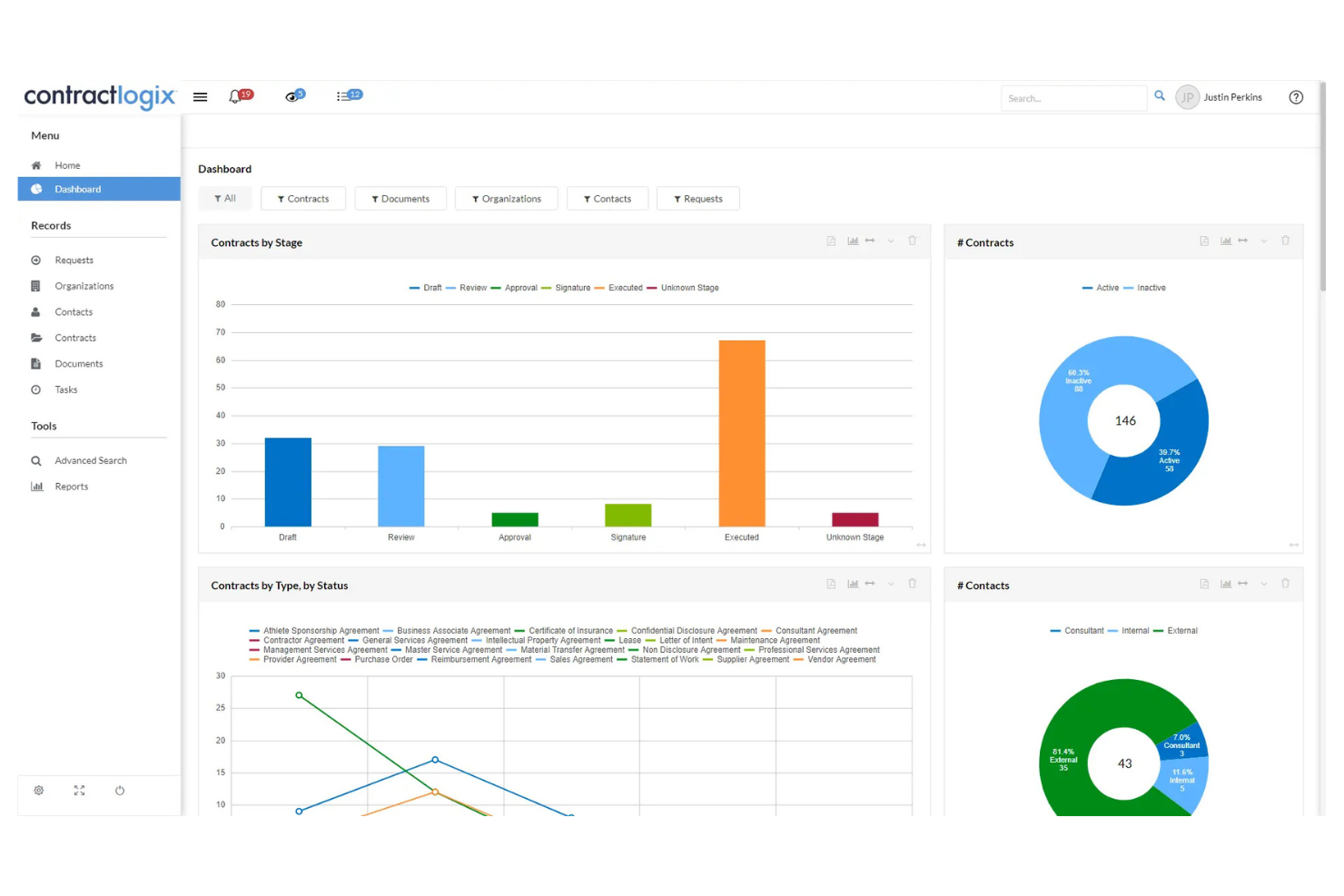
Task: Switch to the Contracts filter tab
Action: pos(303,198)
